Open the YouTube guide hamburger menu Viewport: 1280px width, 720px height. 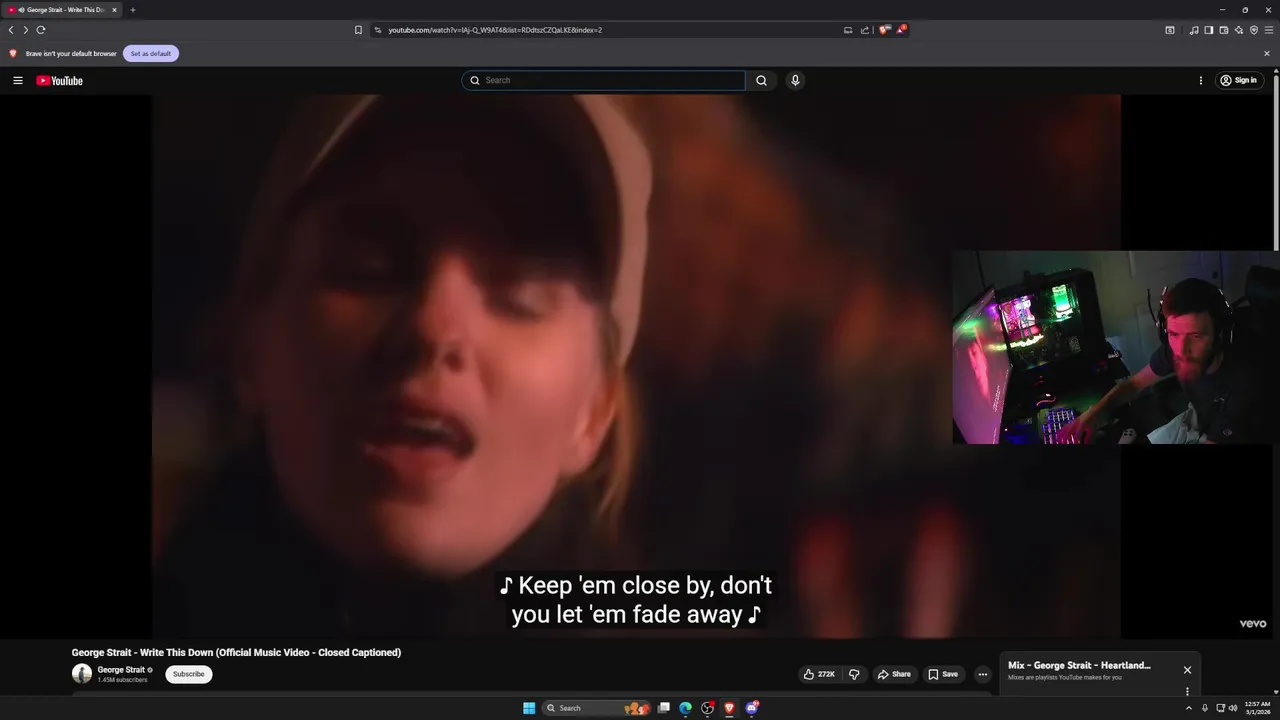(17, 80)
